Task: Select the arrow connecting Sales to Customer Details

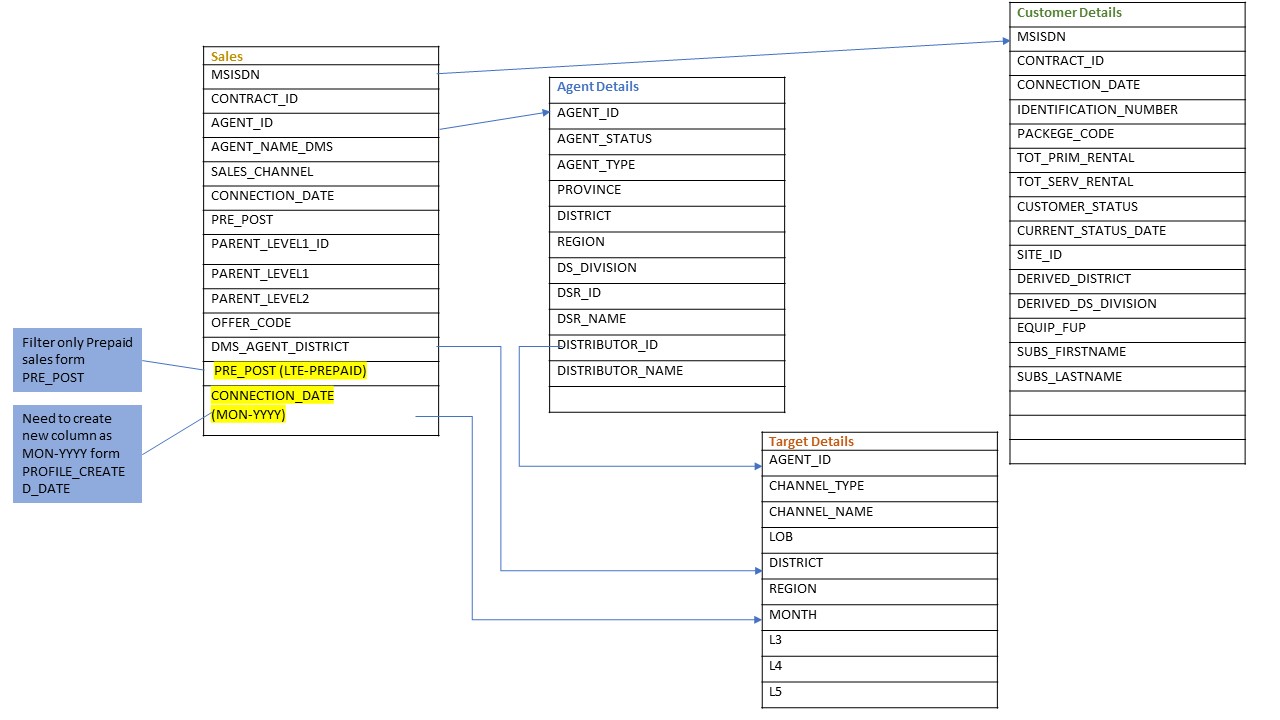Action: point(720,55)
